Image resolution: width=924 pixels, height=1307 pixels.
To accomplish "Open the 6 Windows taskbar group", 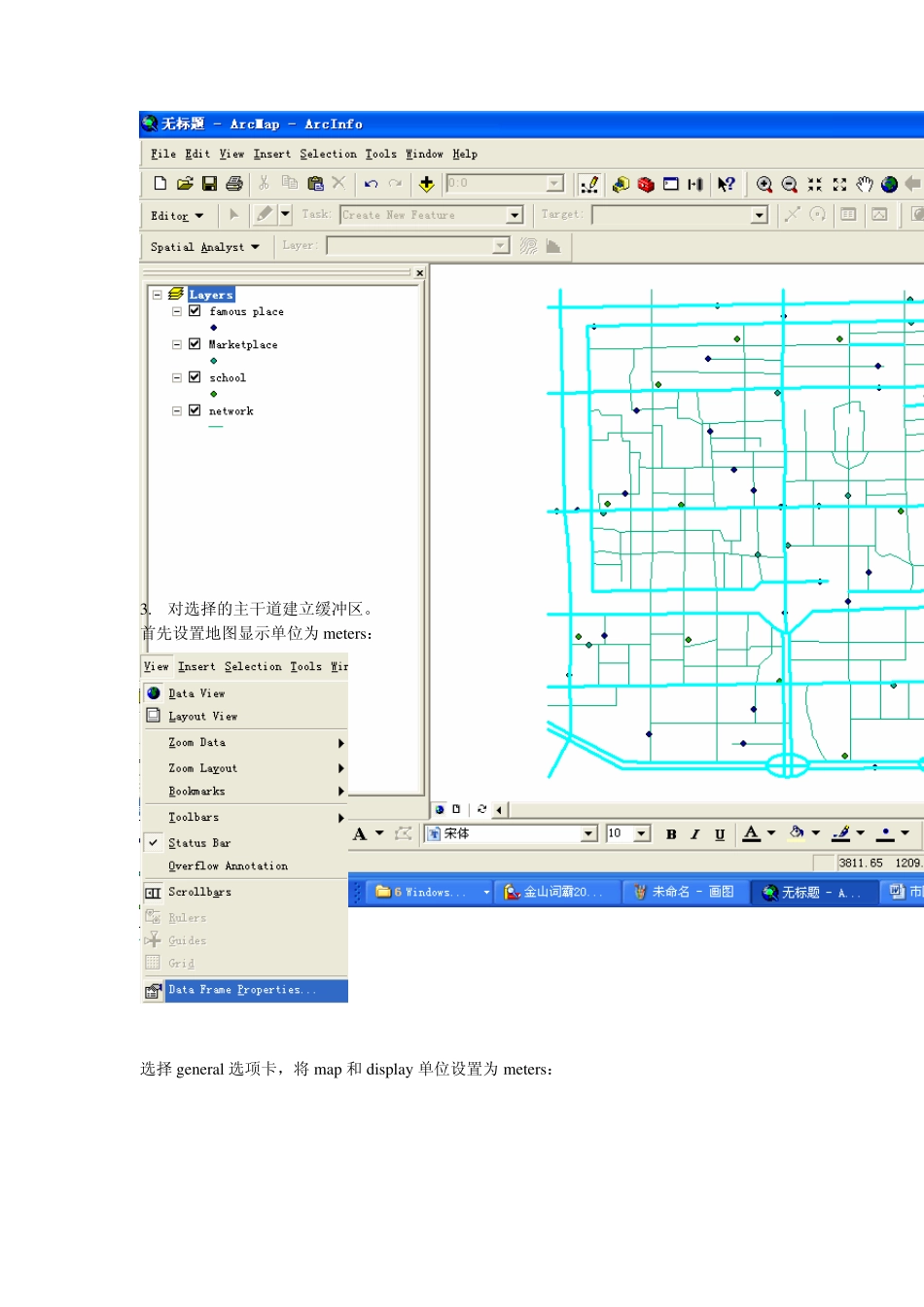I will 430,892.
